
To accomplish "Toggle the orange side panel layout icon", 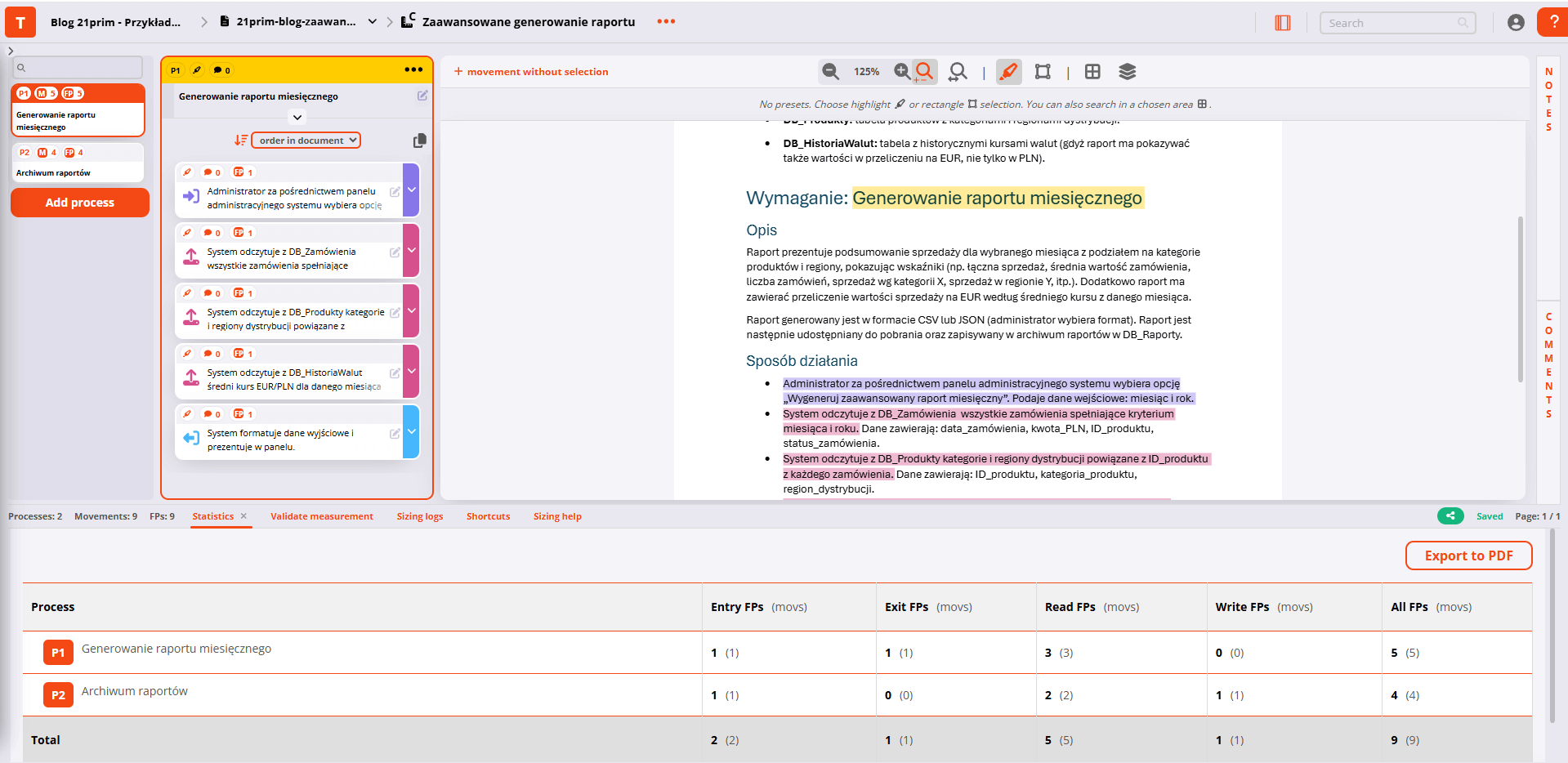I will pyautogui.click(x=1282, y=23).
